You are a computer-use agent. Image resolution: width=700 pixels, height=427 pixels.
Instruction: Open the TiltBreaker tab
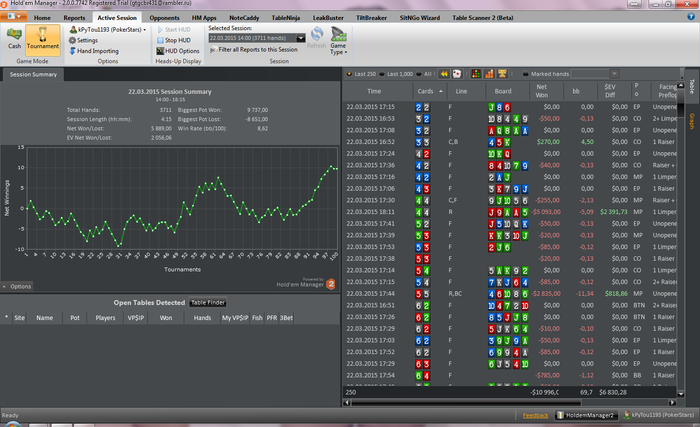pos(371,18)
